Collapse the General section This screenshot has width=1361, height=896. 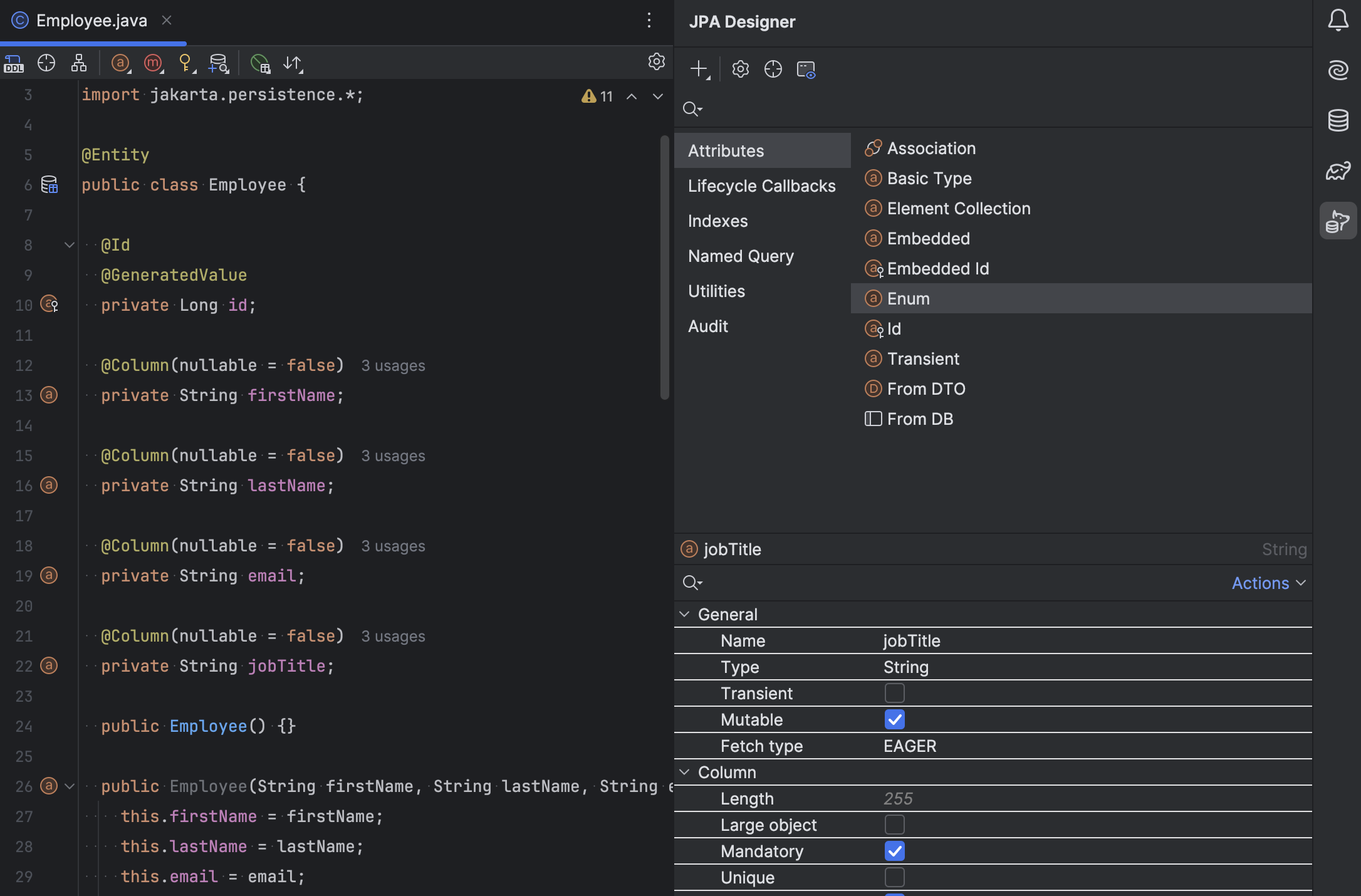[684, 614]
